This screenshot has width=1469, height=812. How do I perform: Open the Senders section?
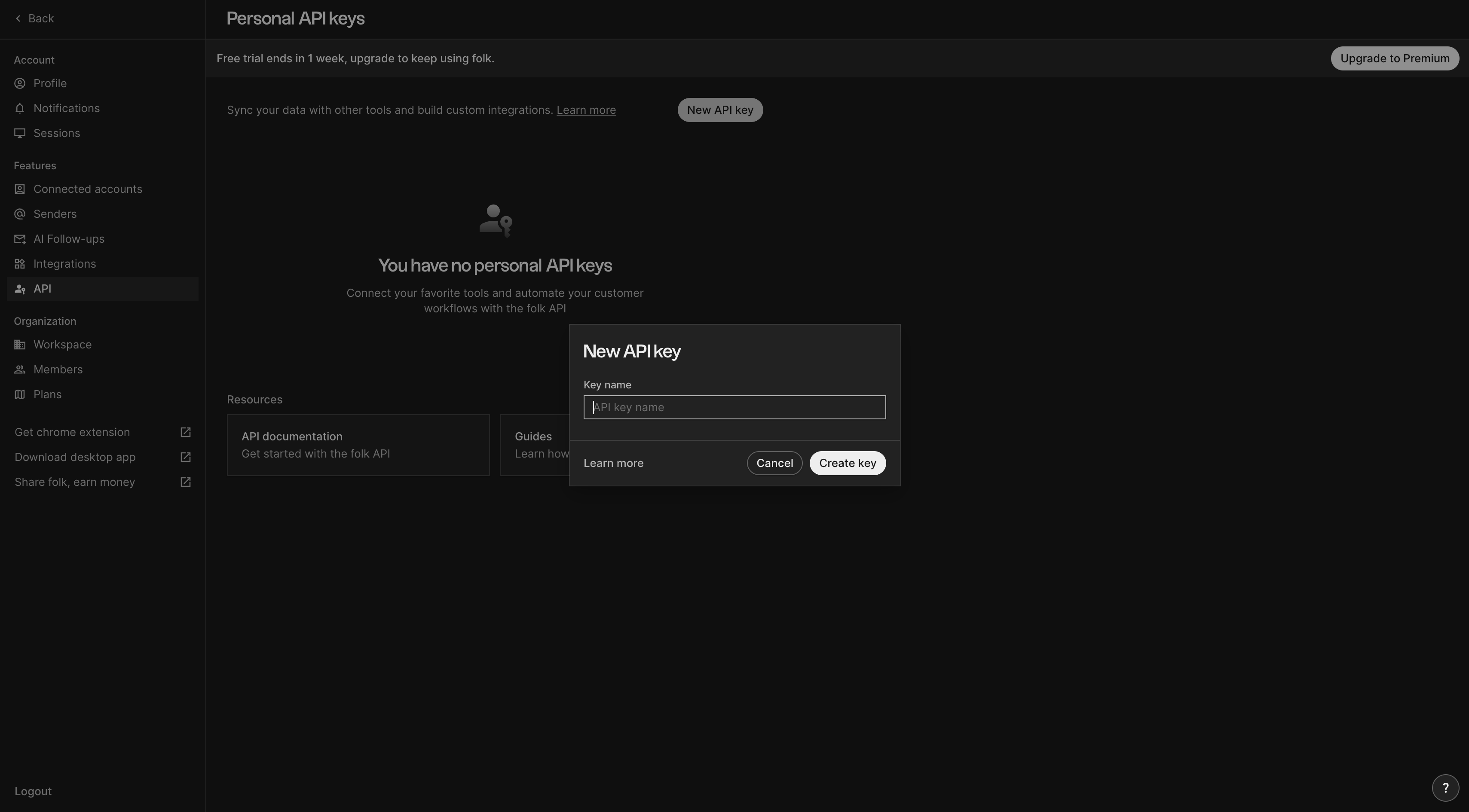click(103, 214)
